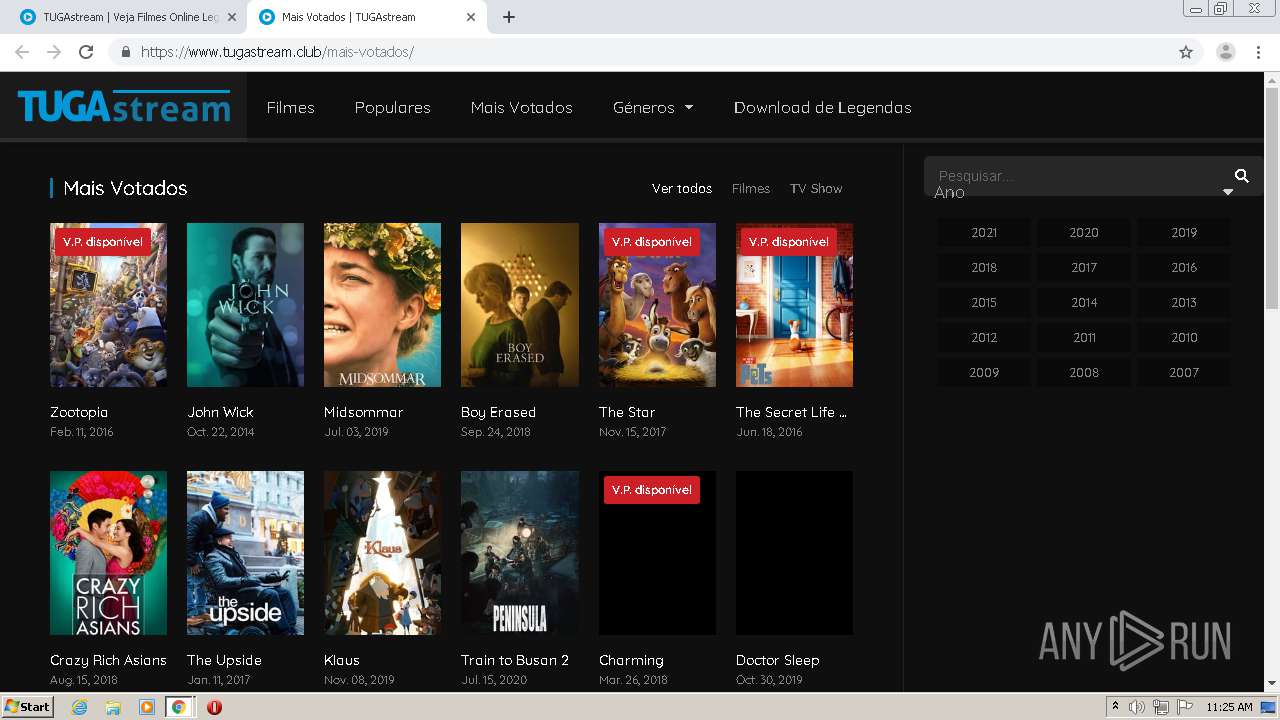Open the Populares menu item
This screenshot has height=720, width=1280.
coord(392,107)
